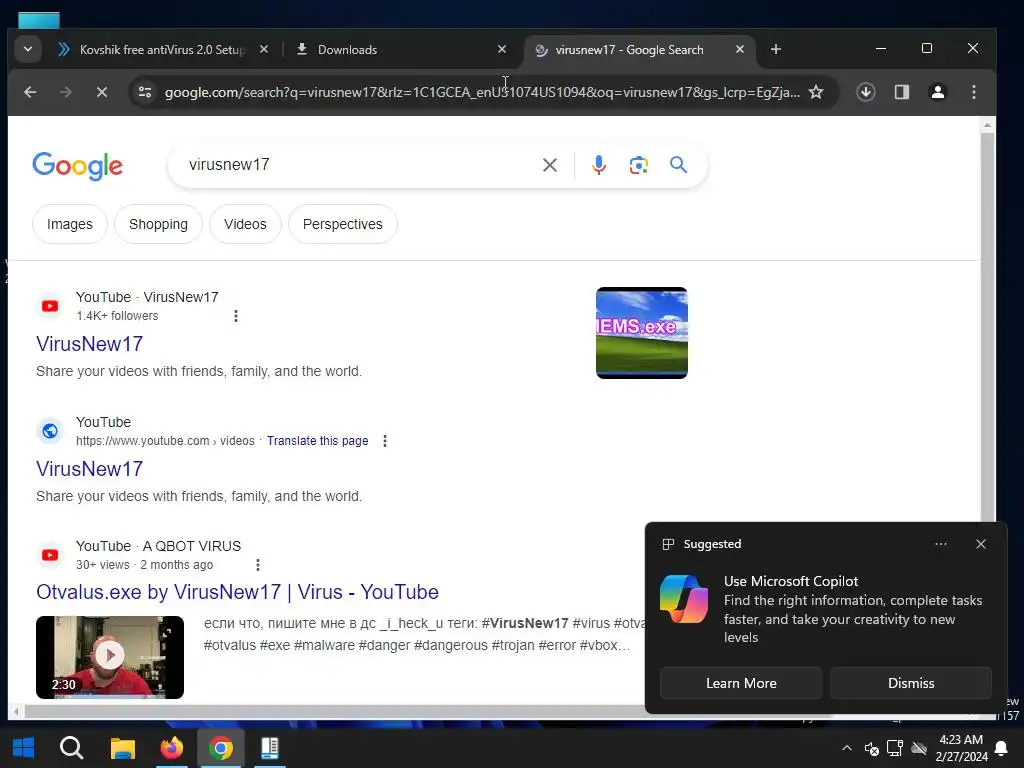Select the virusnew17 Google Search tab
This screenshot has width=1024, height=768.
pos(629,50)
